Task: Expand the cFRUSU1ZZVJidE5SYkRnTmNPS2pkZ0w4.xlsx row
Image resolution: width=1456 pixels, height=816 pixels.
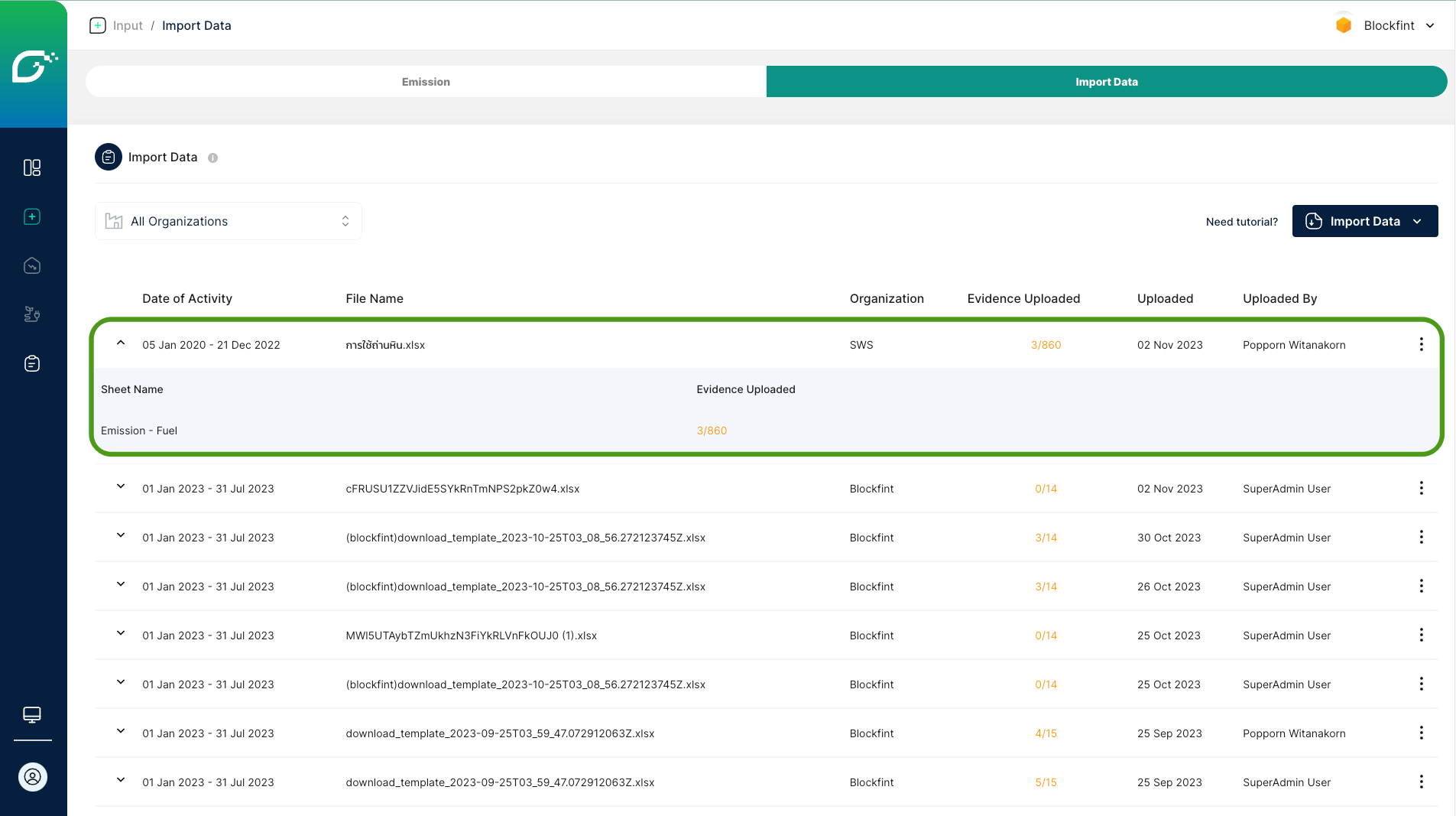Action: [x=121, y=486]
